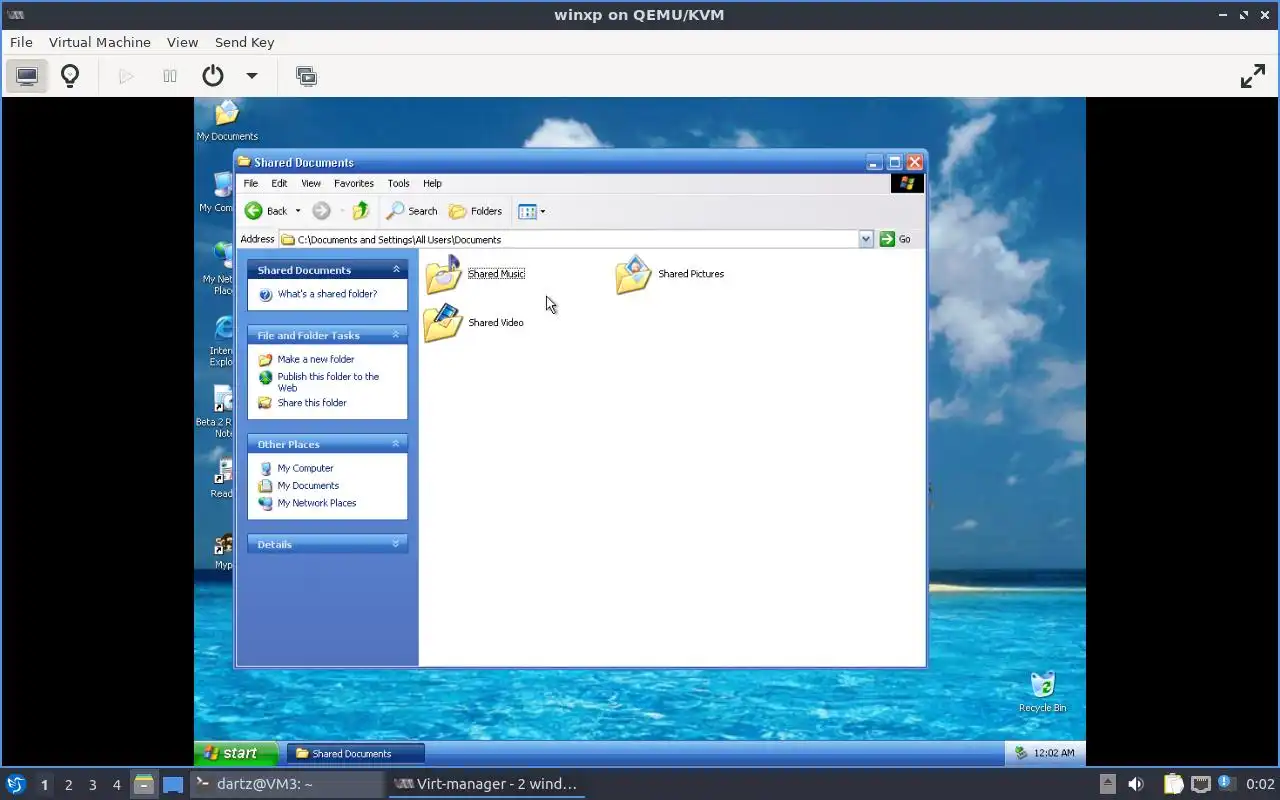1280x800 pixels.
Task: Open Explorer Help menu
Action: coord(432,183)
